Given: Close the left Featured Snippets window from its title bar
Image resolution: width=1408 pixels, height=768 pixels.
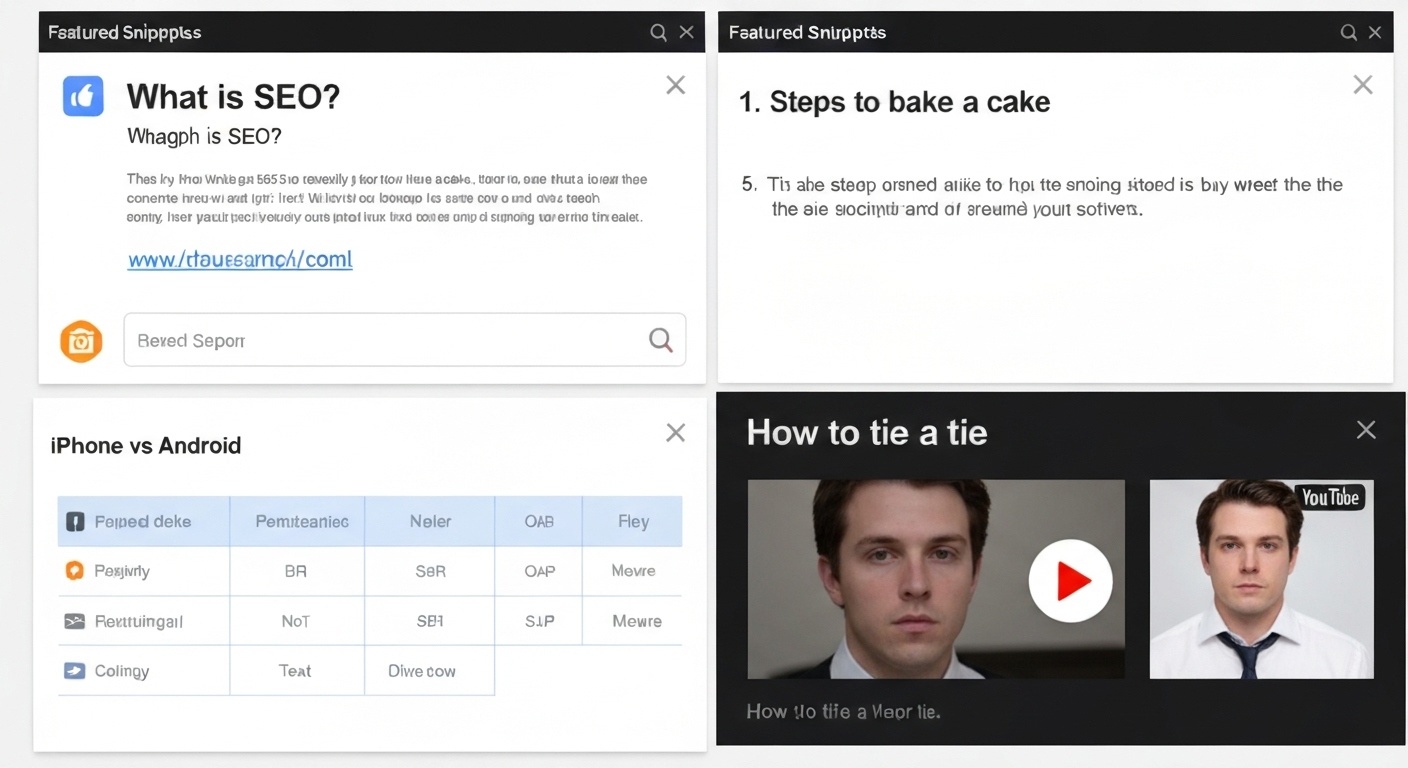Looking at the screenshot, I should (x=686, y=32).
